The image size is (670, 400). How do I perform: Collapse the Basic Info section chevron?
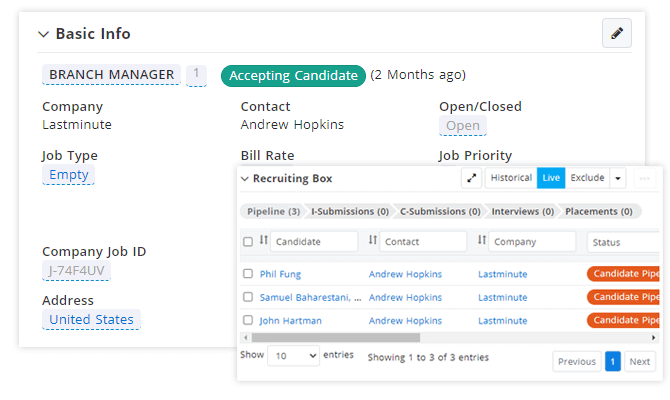(x=44, y=34)
